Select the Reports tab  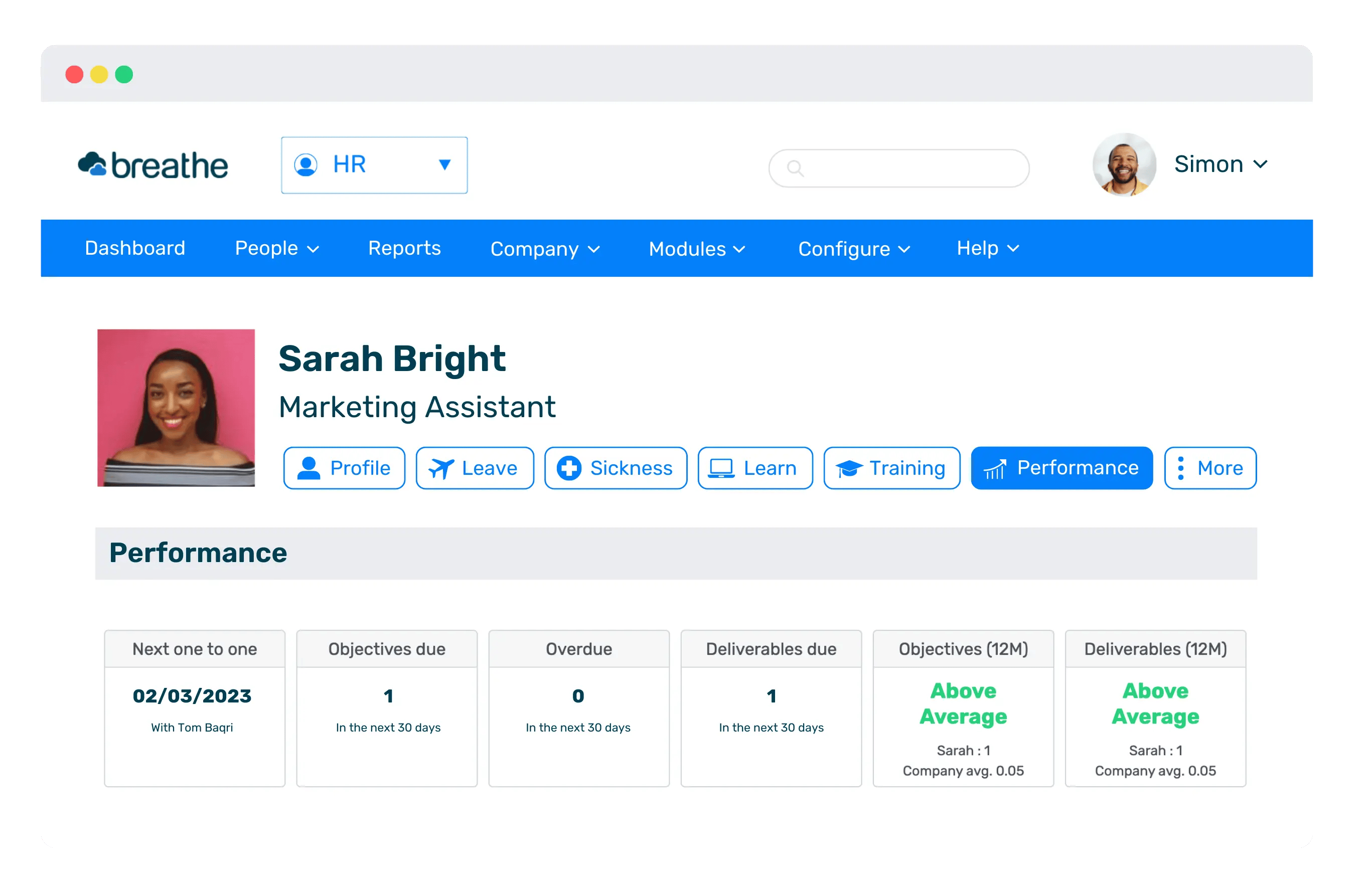(x=404, y=249)
